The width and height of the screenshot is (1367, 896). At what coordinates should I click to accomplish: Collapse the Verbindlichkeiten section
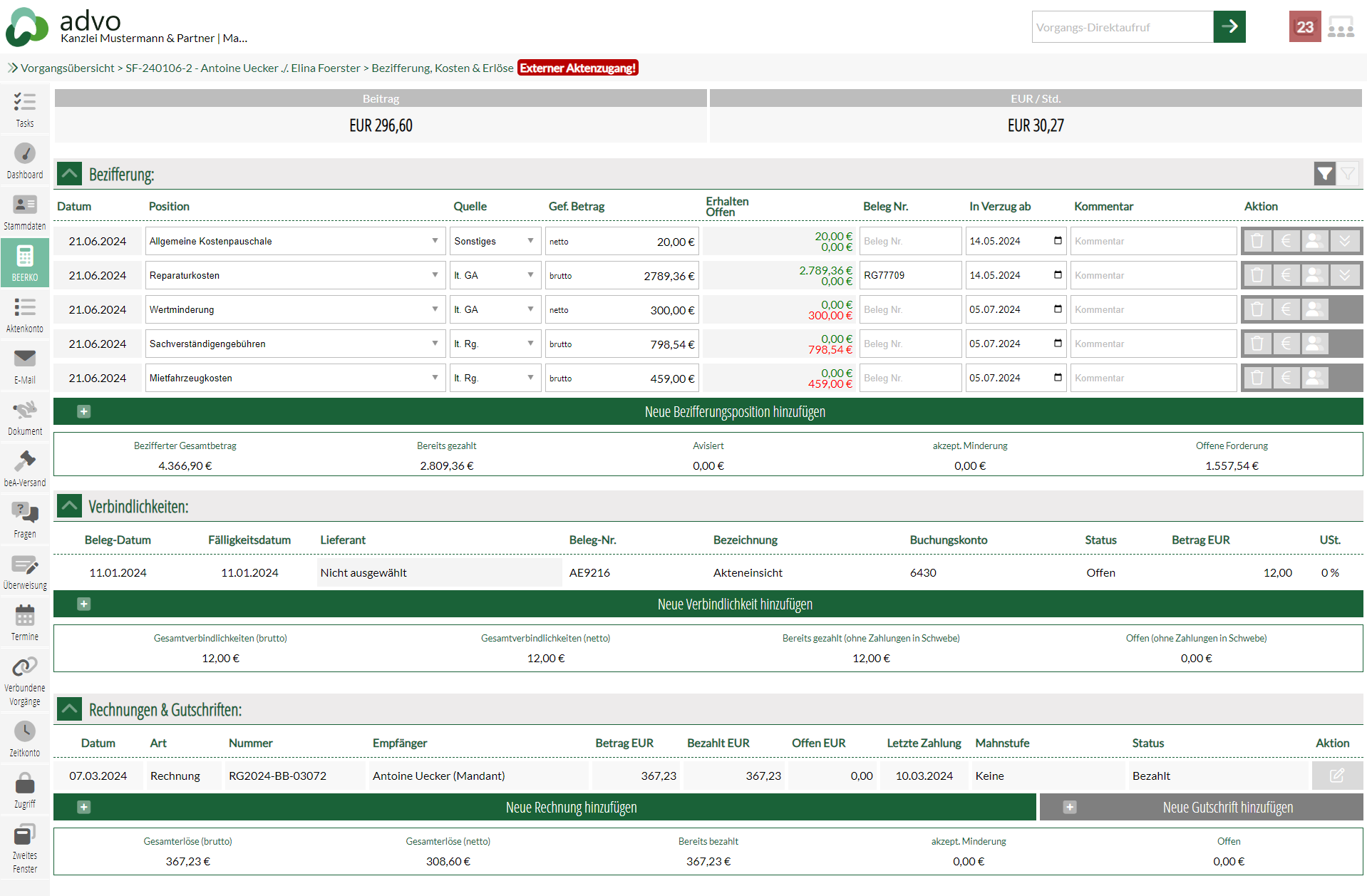coord(70,506)
